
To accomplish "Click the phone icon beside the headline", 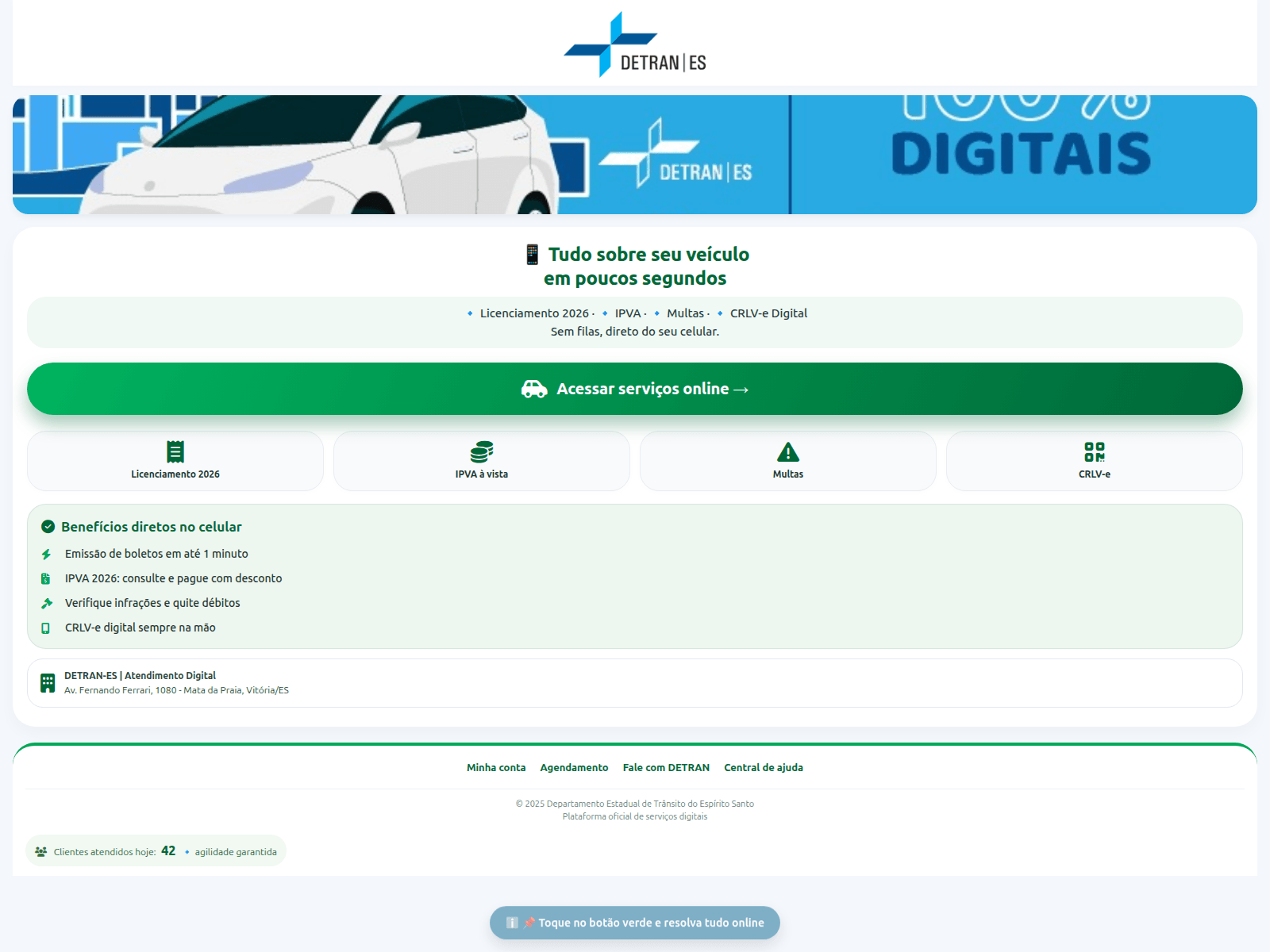I will (533, 255).
